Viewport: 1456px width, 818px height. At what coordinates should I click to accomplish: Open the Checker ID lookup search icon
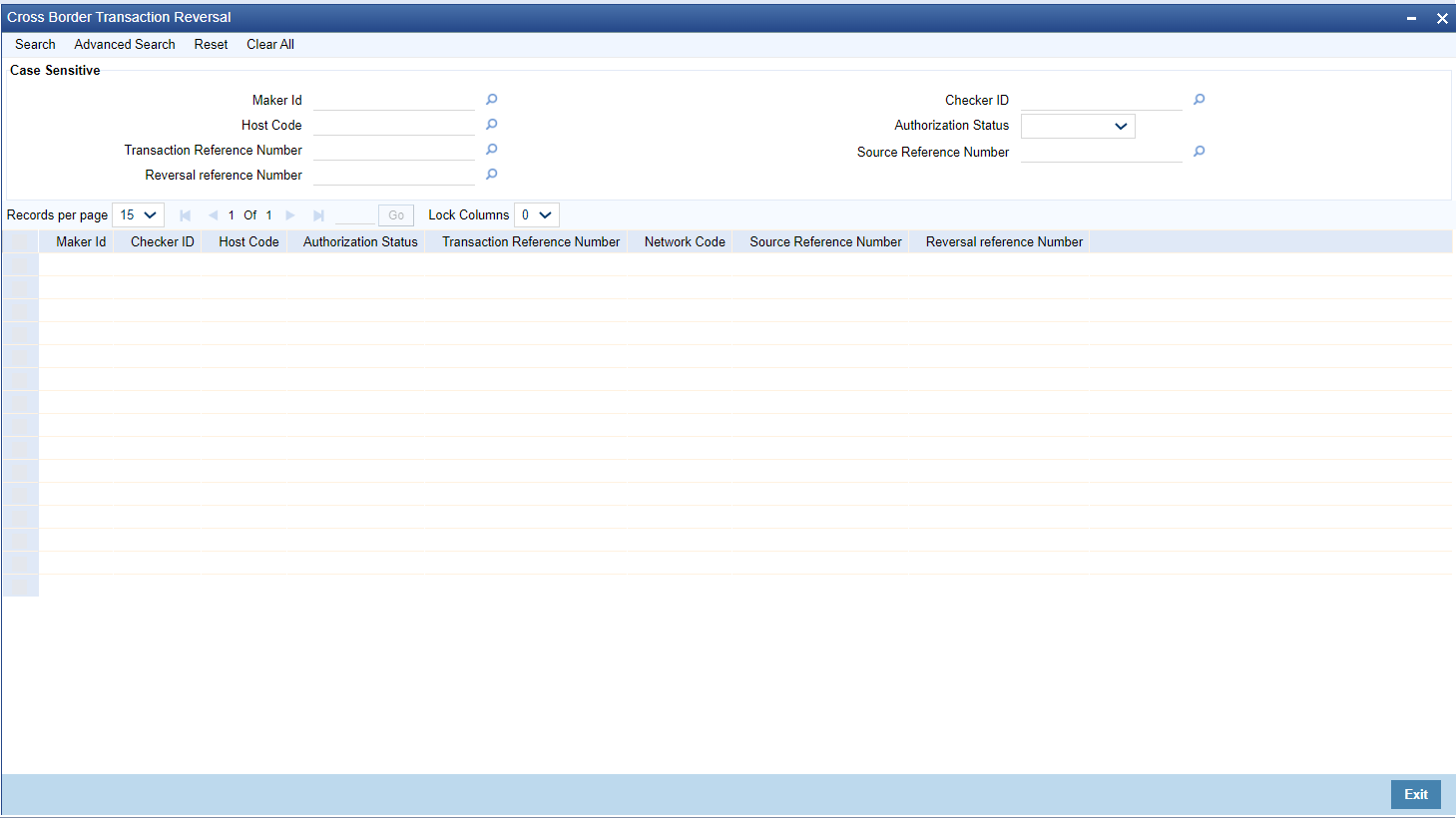tap(1200, 100)
